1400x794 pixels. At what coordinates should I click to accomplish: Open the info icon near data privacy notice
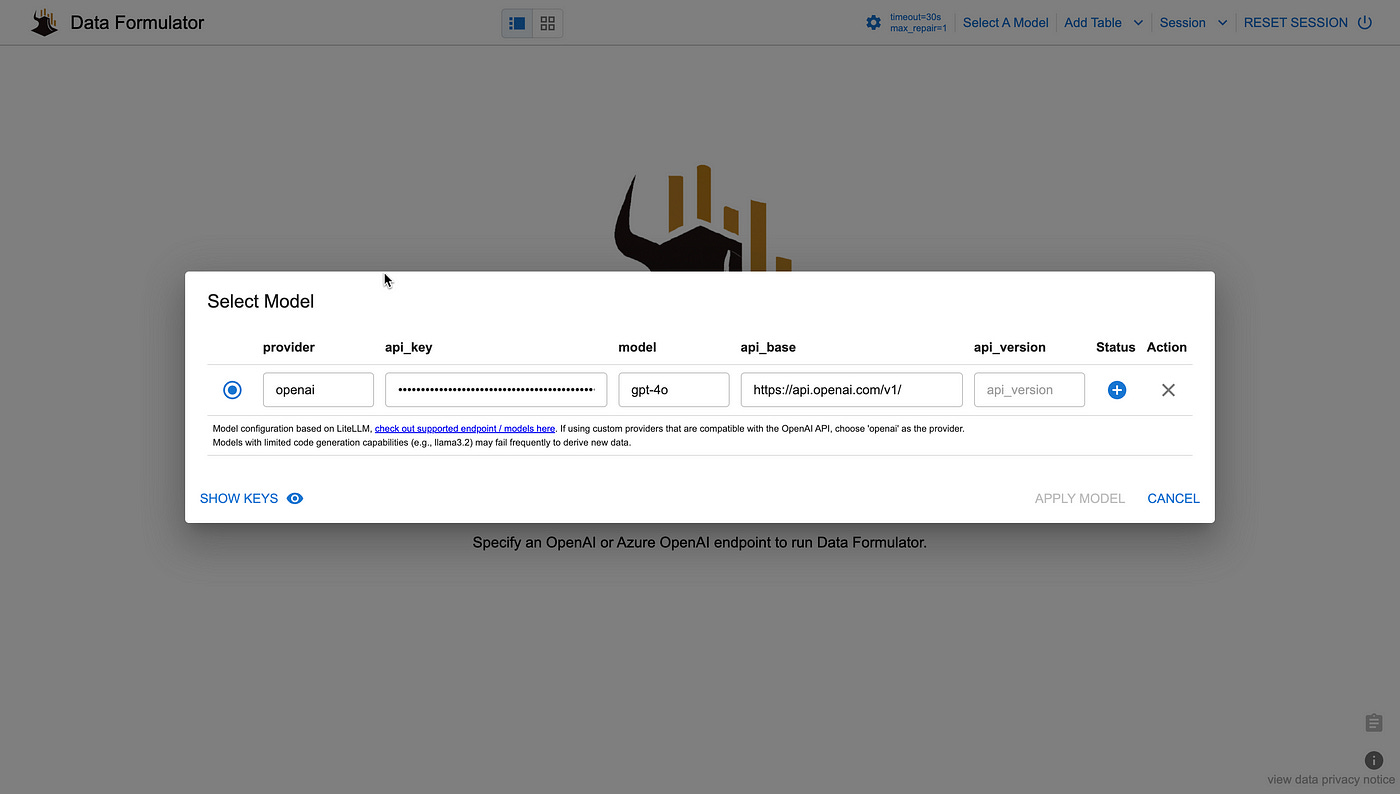[x=1372, y=759]
